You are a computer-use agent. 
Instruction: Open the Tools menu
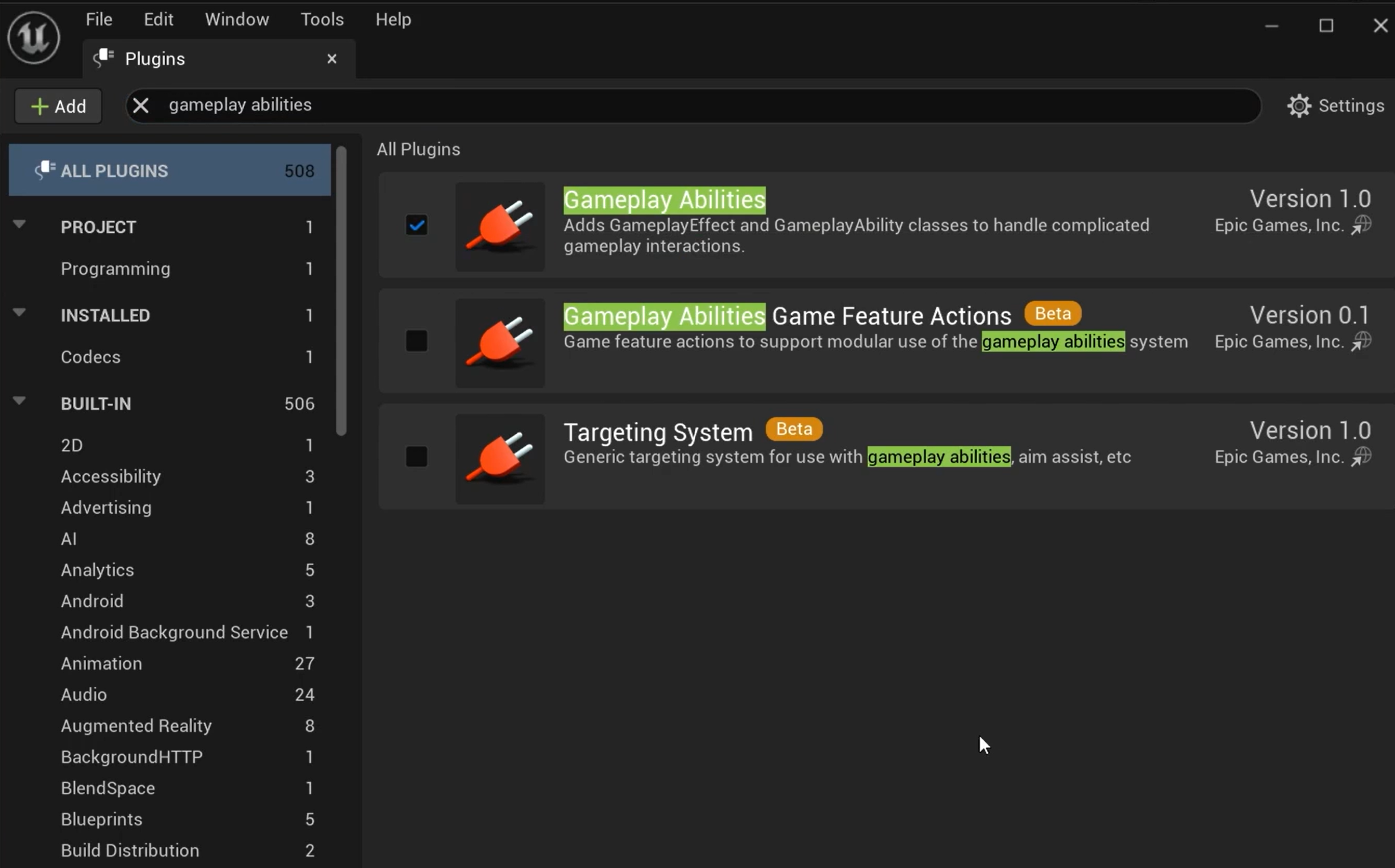[322, 20]
